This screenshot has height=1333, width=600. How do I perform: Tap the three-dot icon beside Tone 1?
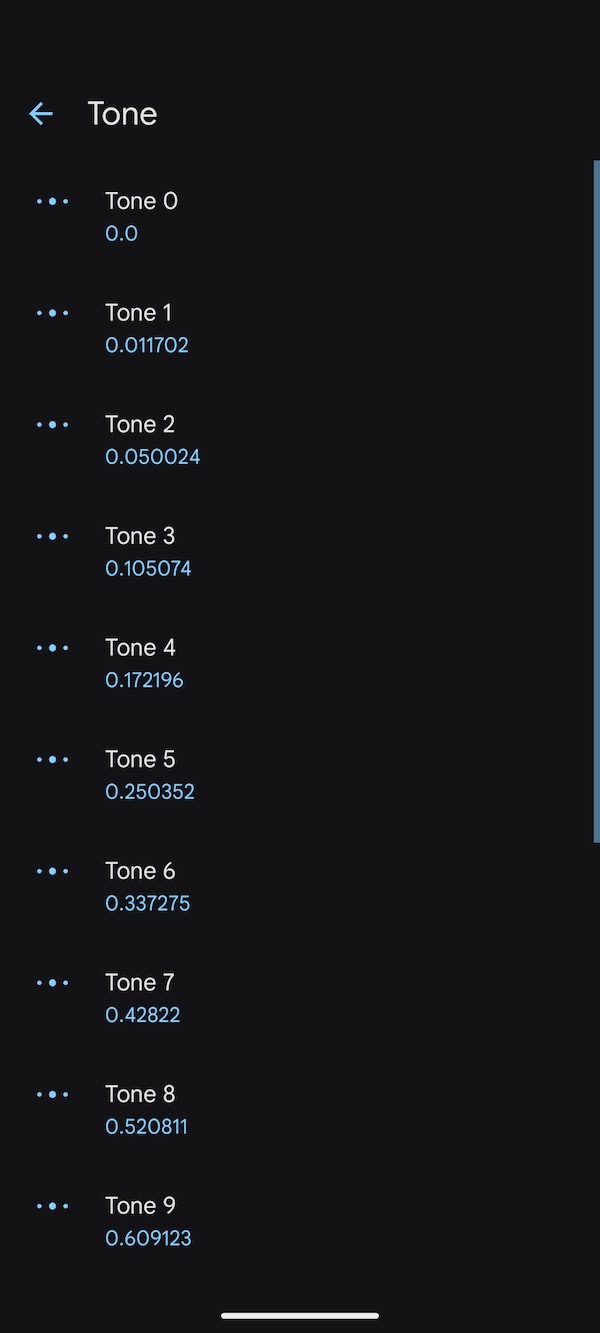[x=52, y=313]
